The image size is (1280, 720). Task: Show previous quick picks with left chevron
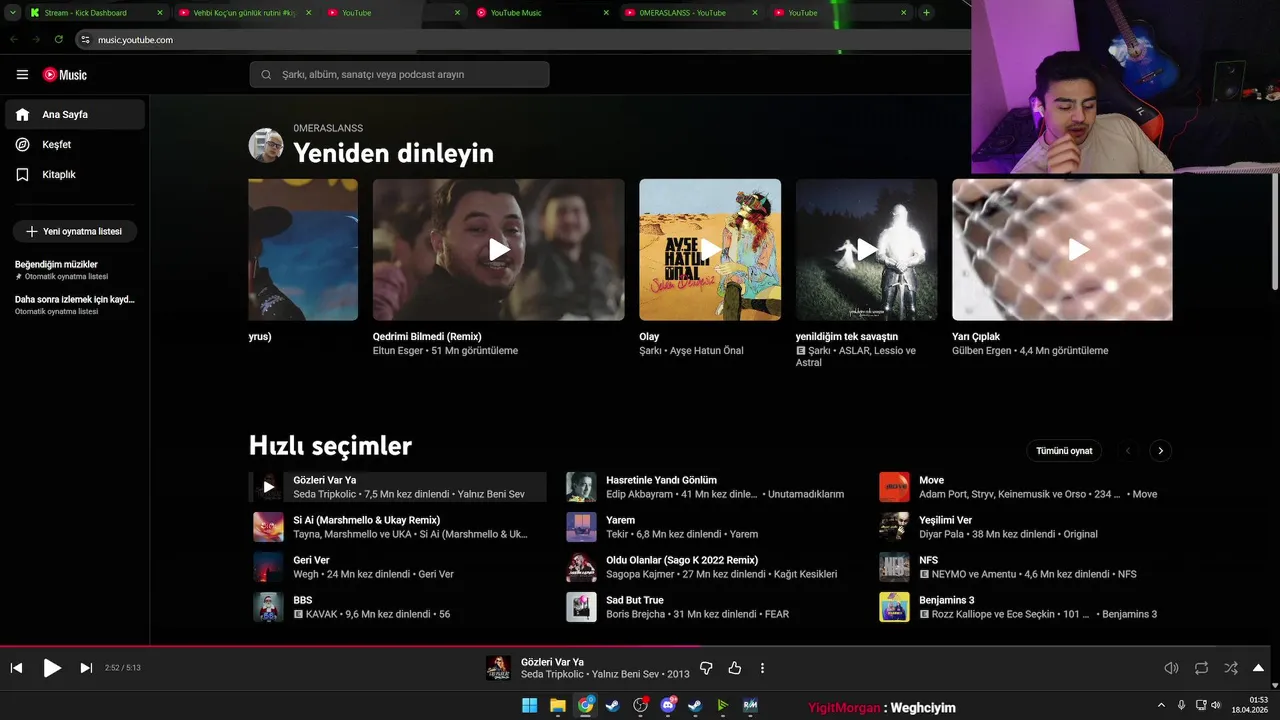[1128, 451]
